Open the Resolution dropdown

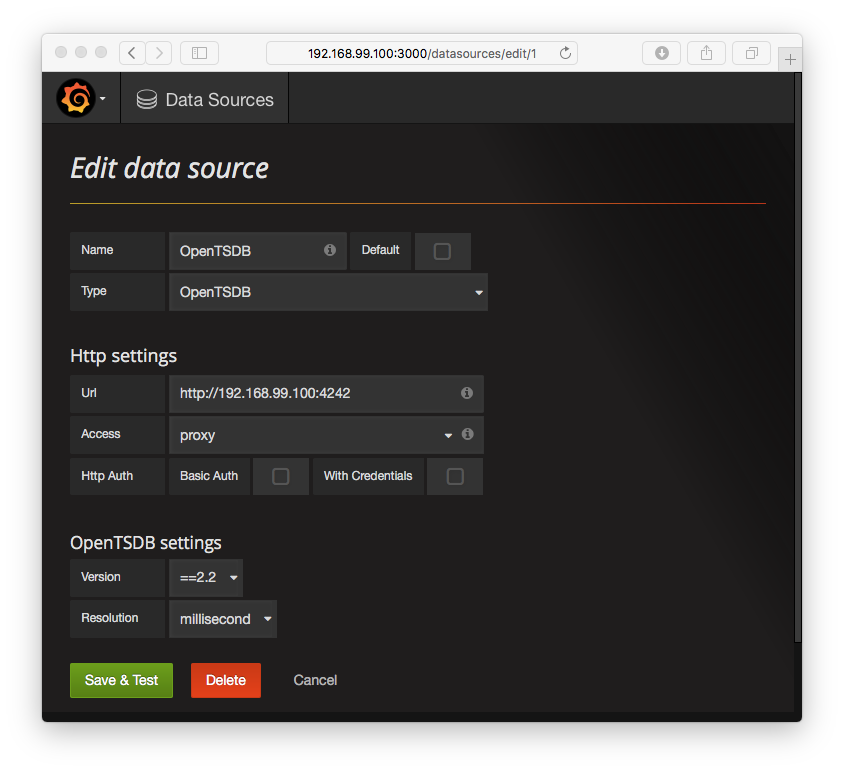(223, 619)
